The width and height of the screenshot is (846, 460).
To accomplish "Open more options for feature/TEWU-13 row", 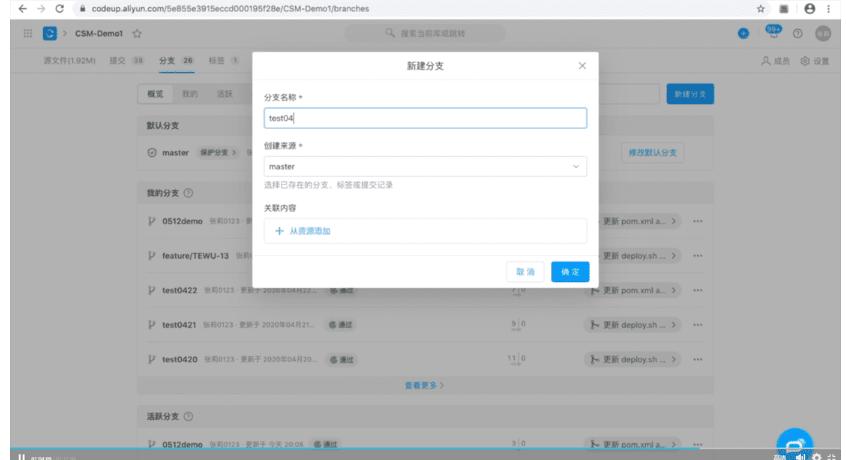I will [x=698, y=256].
